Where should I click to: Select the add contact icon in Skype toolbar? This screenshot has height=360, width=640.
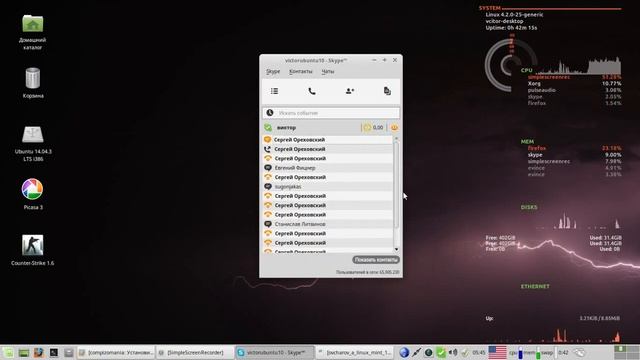point(350,91)
